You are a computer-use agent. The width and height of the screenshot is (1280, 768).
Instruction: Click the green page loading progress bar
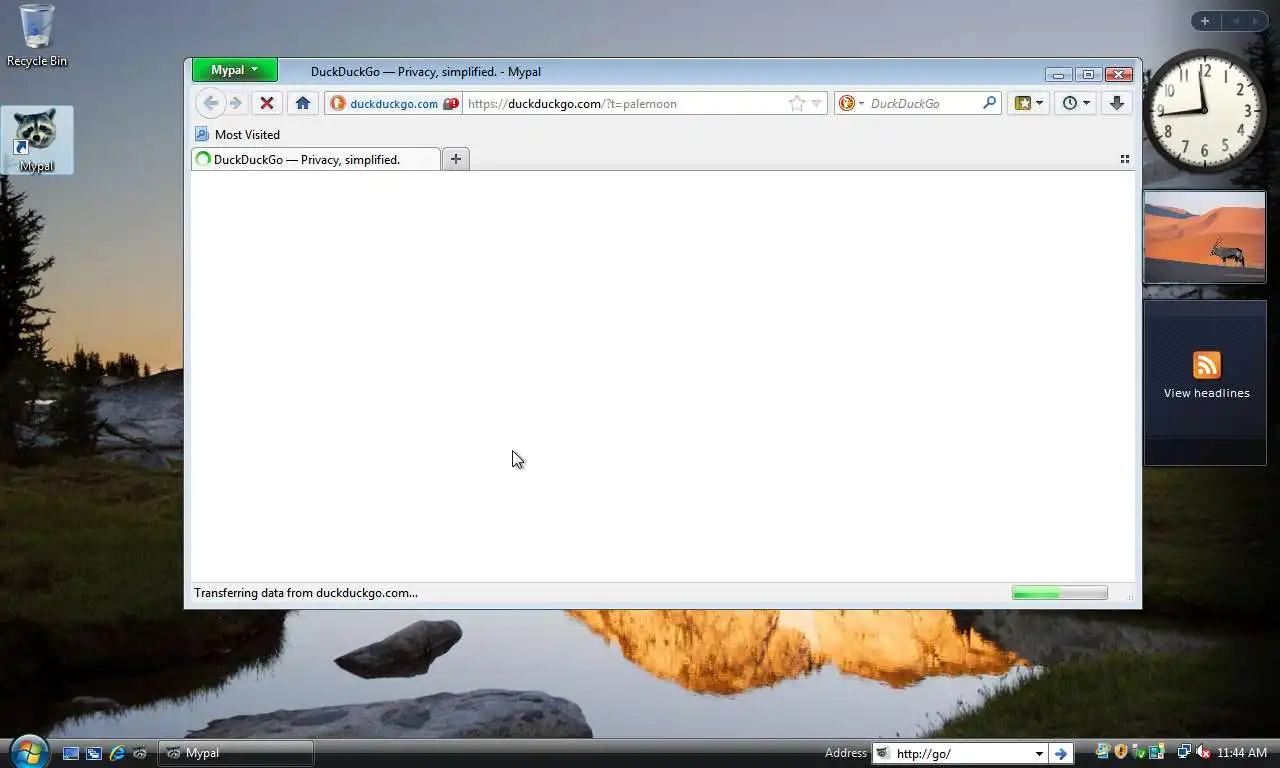(x=1059, y=593)
